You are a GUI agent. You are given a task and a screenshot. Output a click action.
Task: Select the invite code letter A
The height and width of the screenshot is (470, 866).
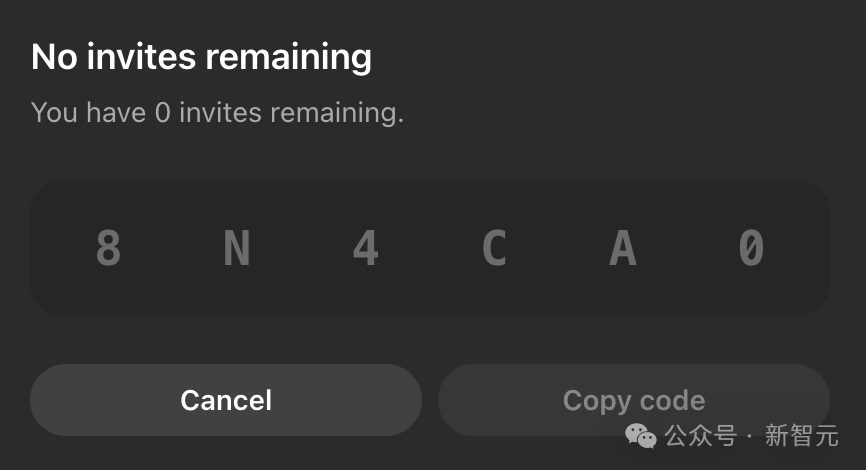[x=623, y=248]
